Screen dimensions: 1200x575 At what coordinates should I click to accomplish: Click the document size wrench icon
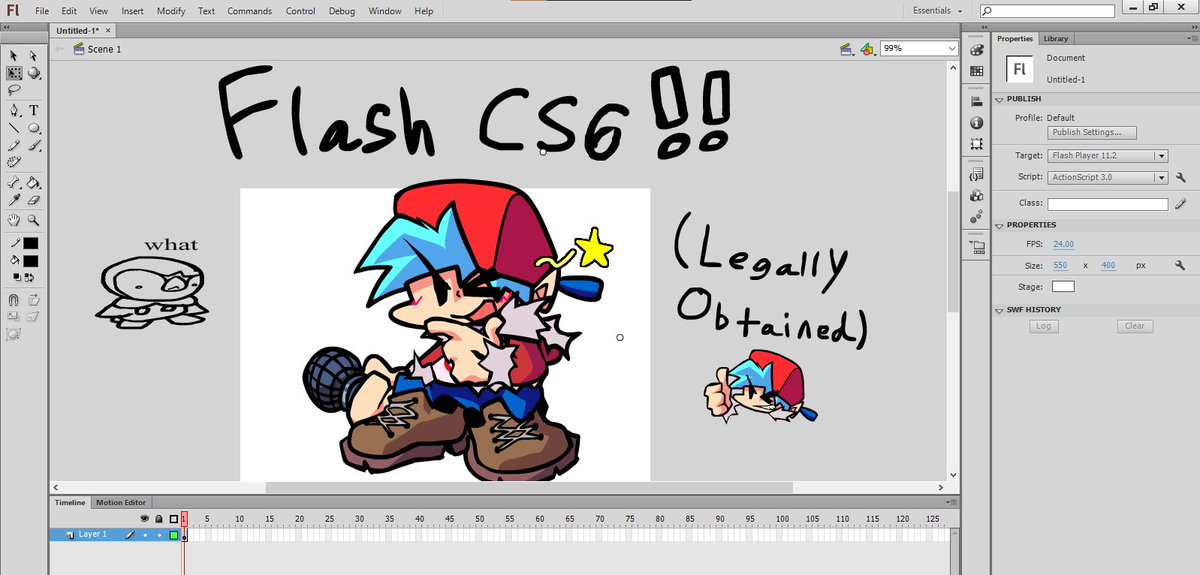click(1181, 266)
